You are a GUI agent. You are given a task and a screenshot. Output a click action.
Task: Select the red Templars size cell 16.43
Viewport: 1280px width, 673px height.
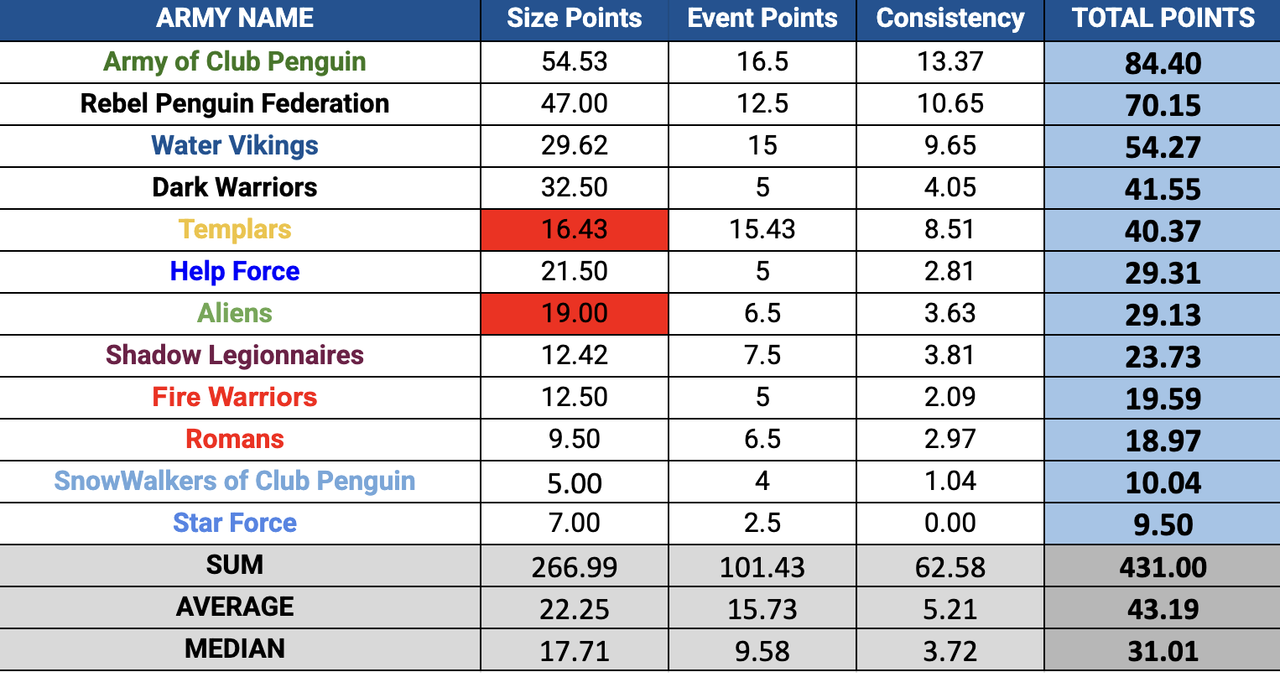coord(574,230)
